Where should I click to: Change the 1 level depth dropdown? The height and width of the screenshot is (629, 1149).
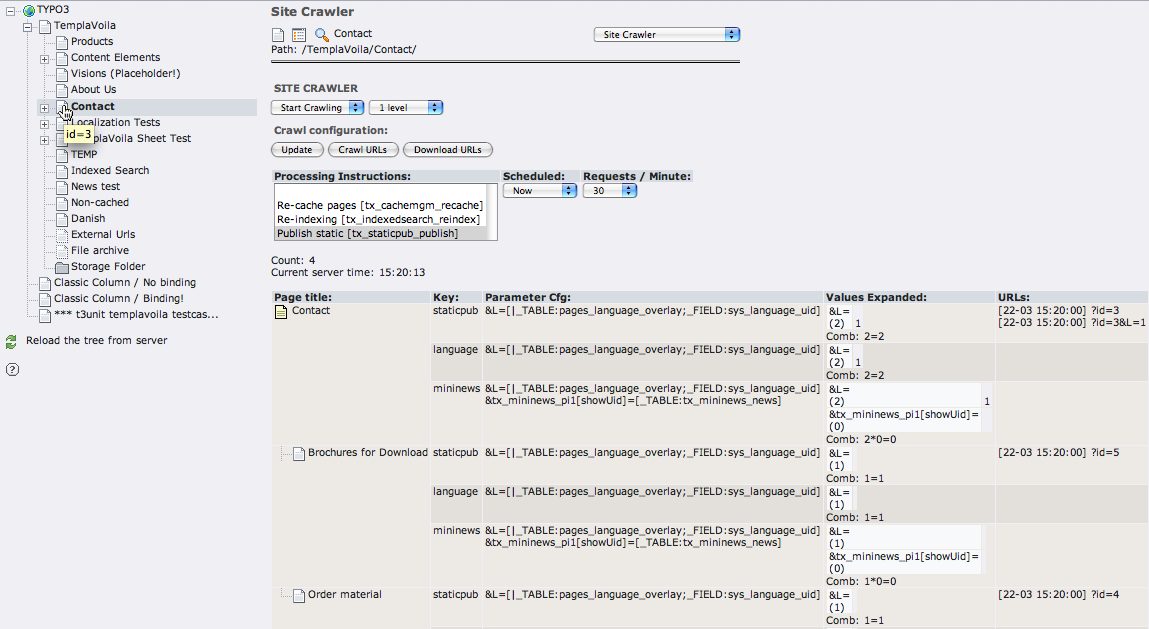coord(405,108)
